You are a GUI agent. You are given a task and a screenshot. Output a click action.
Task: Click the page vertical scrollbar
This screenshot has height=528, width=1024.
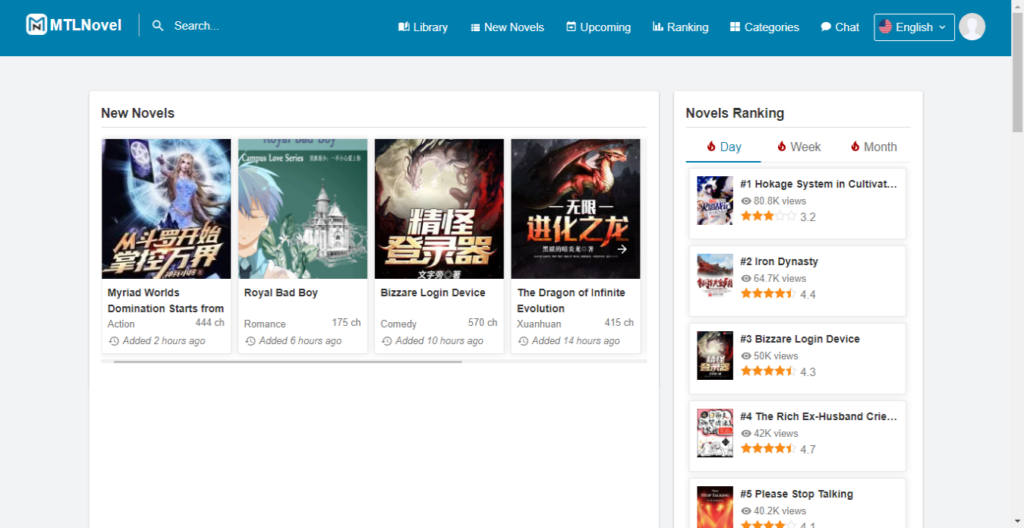(x=1017, y=72)
